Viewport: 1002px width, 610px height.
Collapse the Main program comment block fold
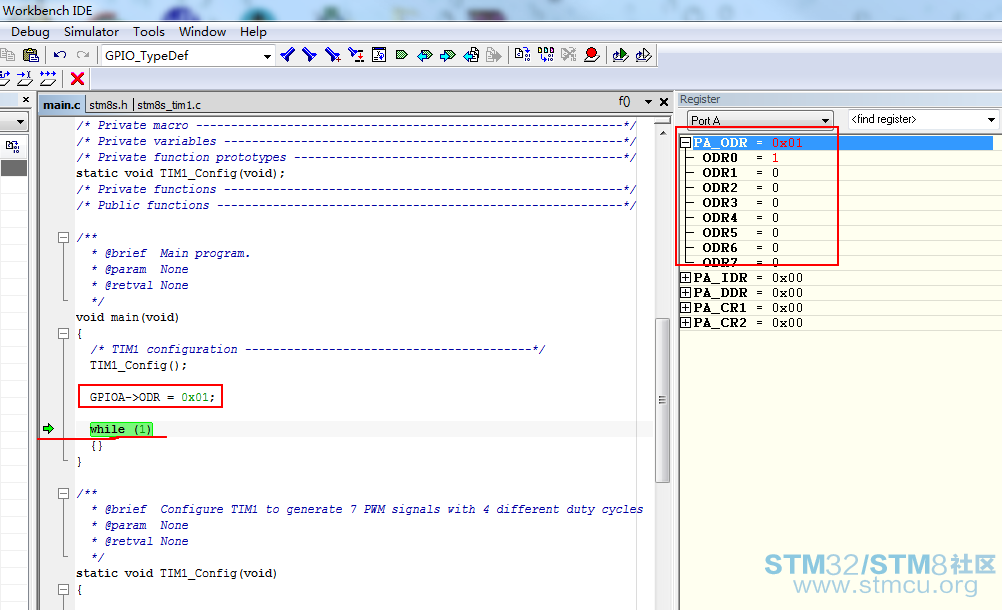click(63, 238)
